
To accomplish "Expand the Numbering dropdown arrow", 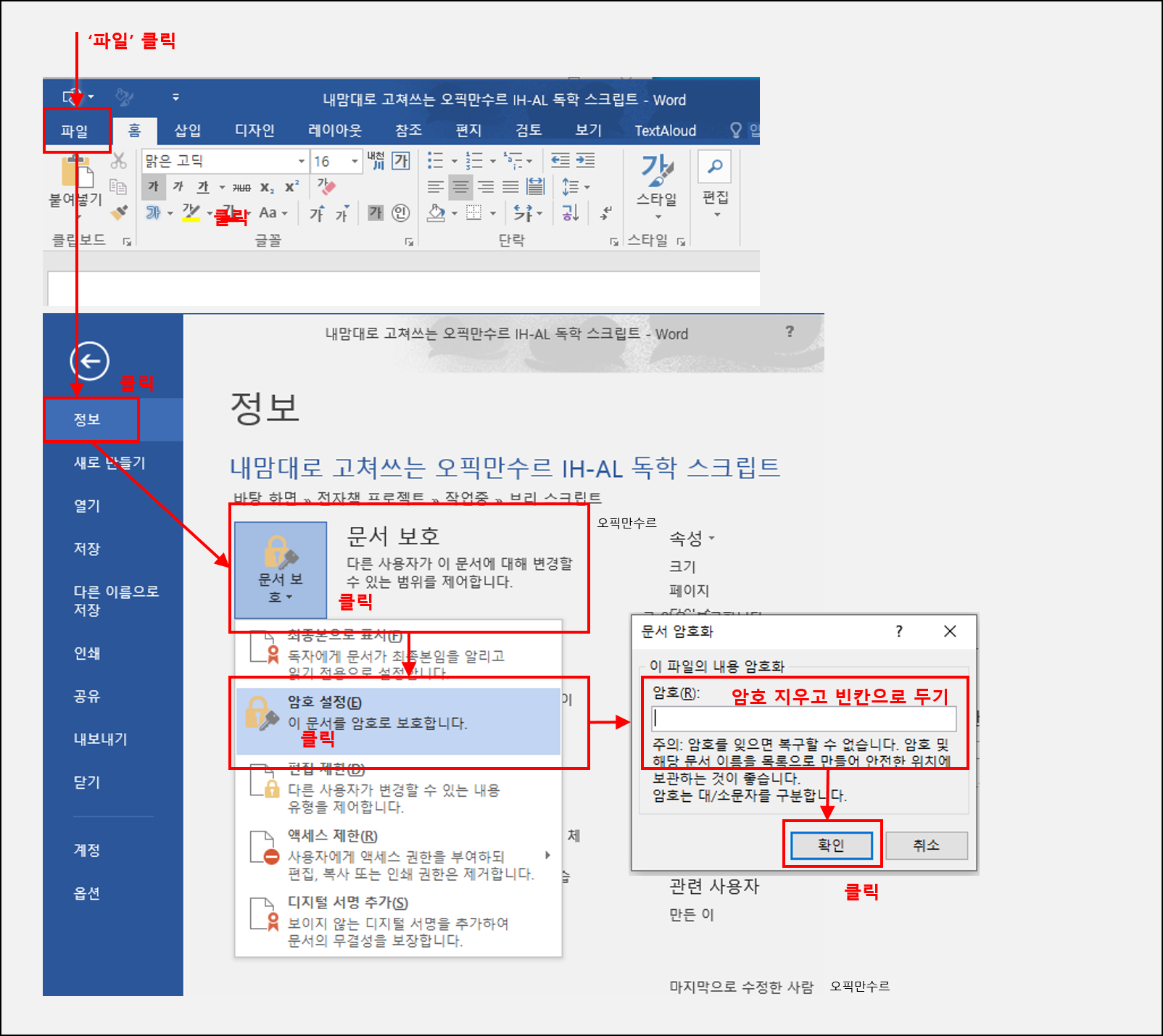I will pyautogui.click(x=493, y=161).
